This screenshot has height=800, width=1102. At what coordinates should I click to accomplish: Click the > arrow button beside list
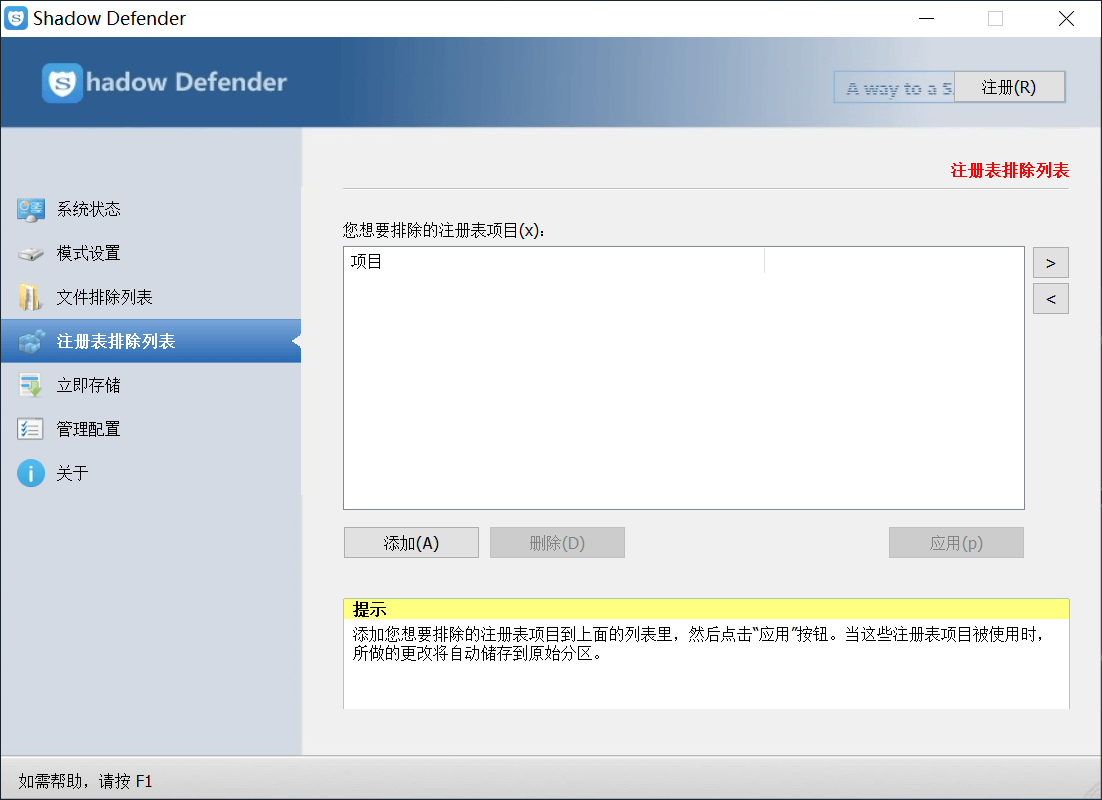[x=1051, y=263]
